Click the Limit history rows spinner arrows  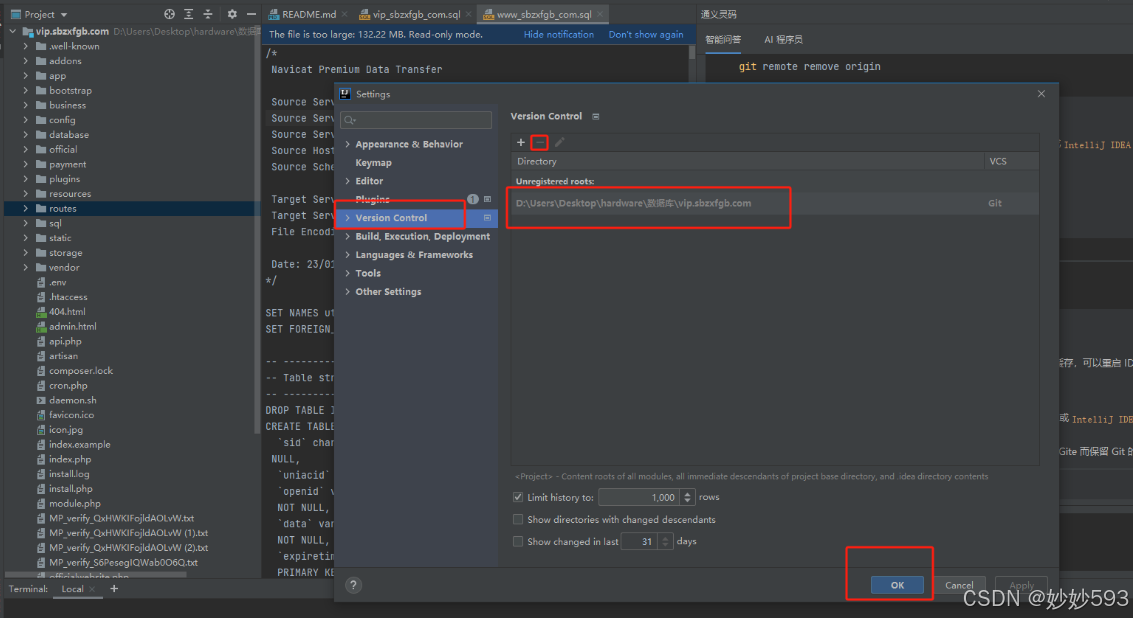687,497
